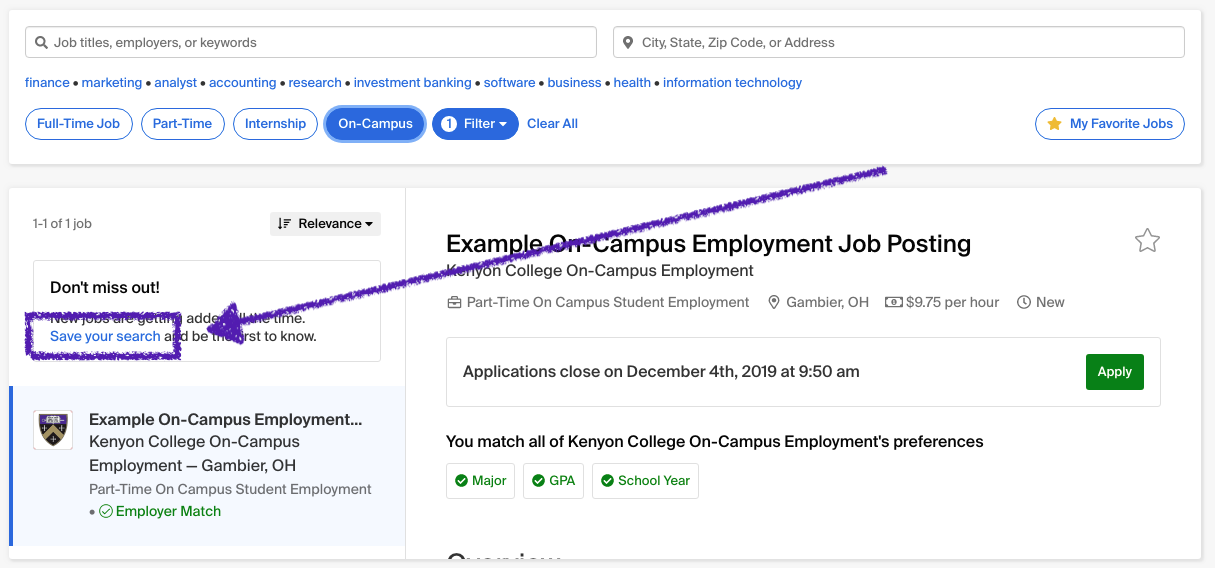This screenshot has width=1215, height=568.
Task: Open the Filter dropdown
Action: point(475,124)
